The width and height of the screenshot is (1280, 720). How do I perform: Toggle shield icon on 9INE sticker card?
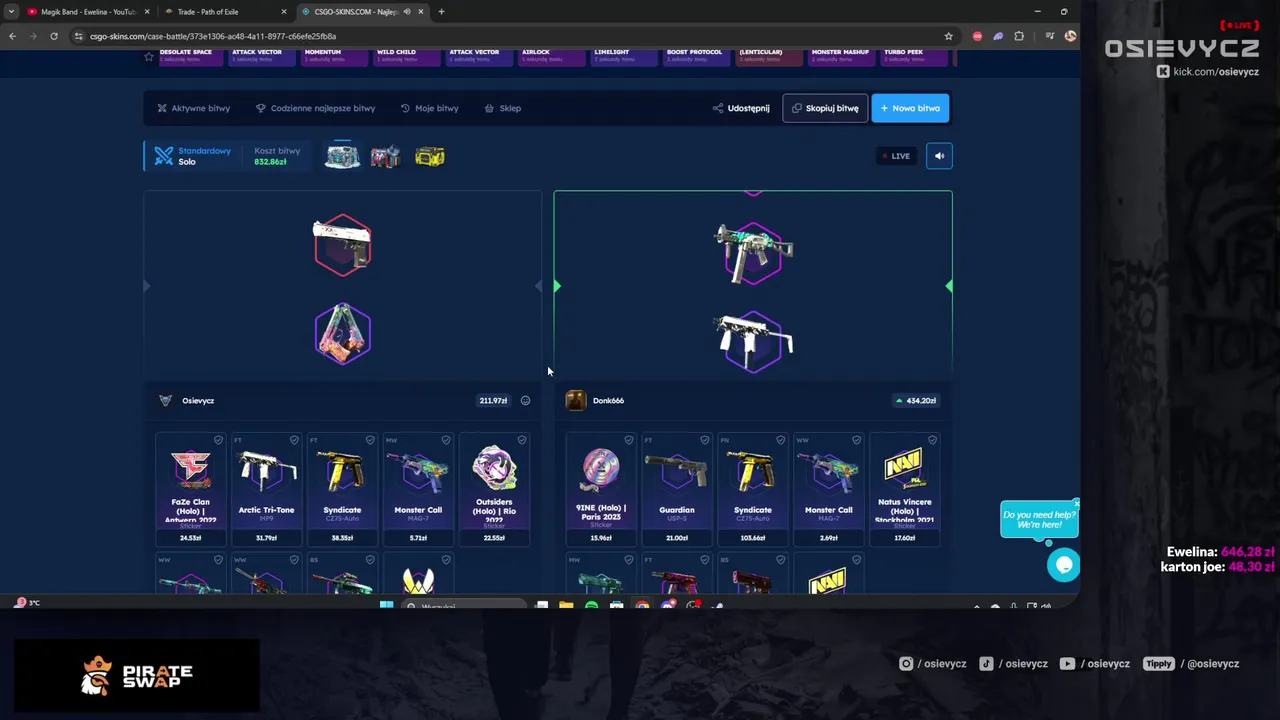629,440
